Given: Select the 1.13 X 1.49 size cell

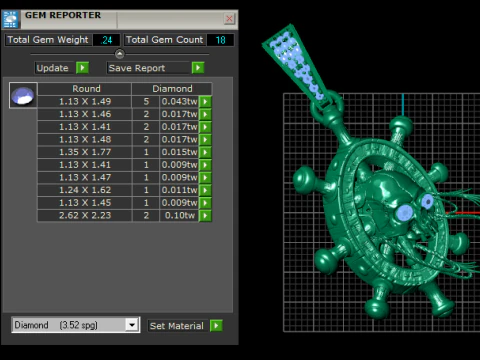Looking at the screenshot, I should tap(85, 101).
